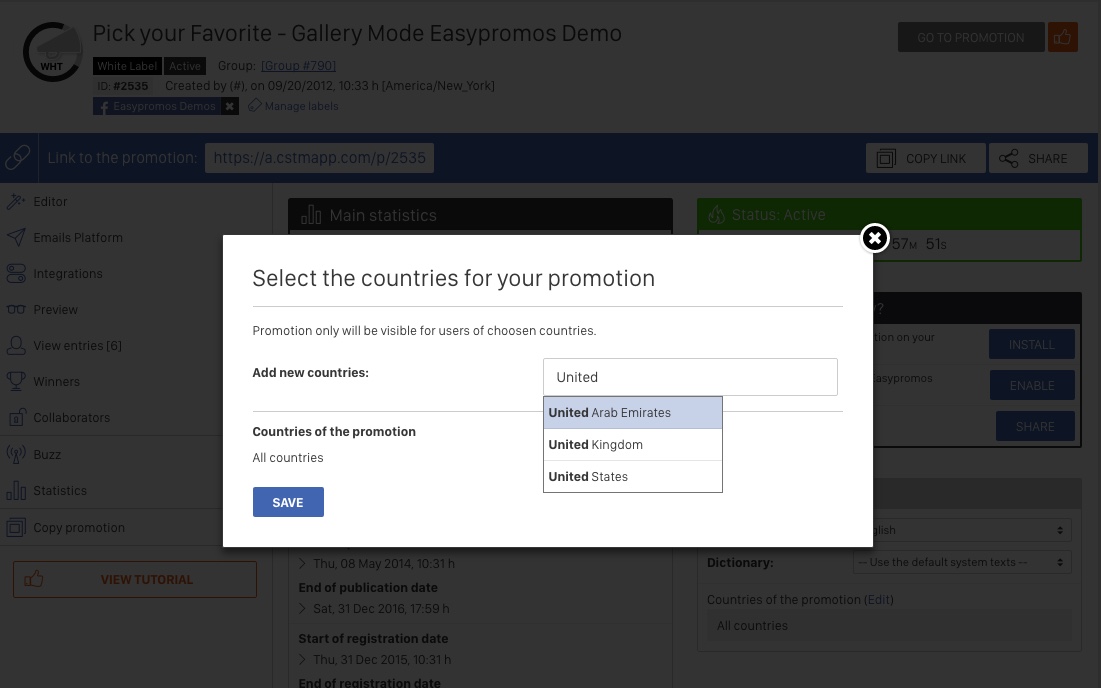Select United Kingdom from suggestions
This screenshot has width=1101, height=688.
(633, 444)
